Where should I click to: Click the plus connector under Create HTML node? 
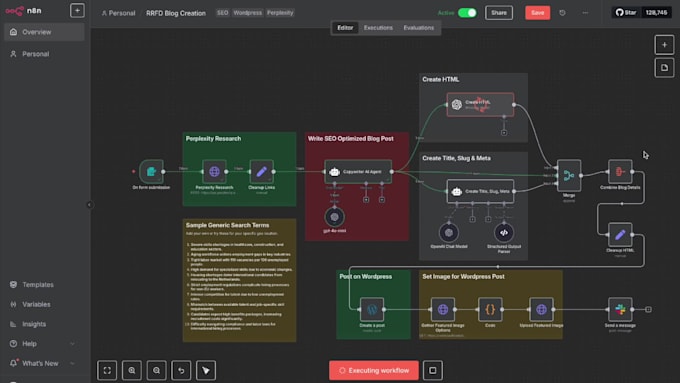504,133
